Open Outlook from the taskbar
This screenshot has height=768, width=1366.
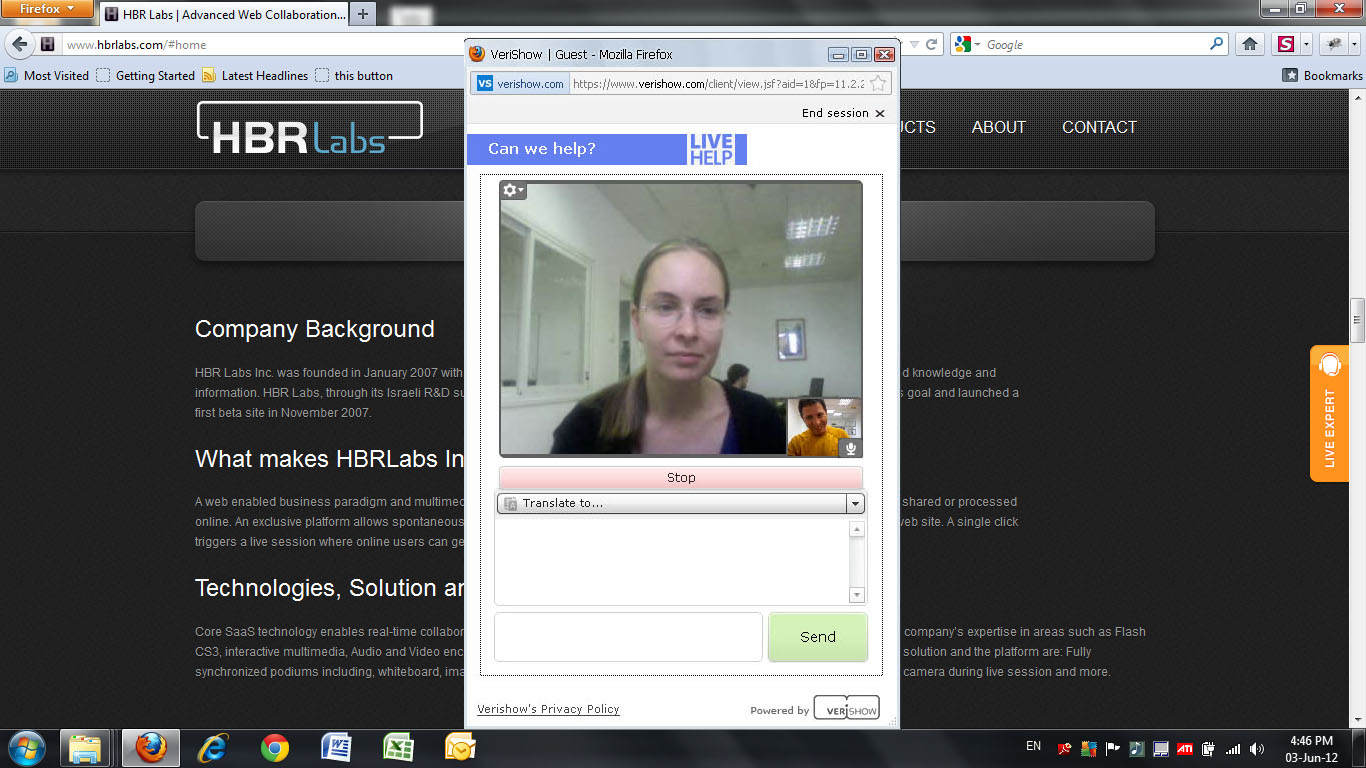click(460, 747)
